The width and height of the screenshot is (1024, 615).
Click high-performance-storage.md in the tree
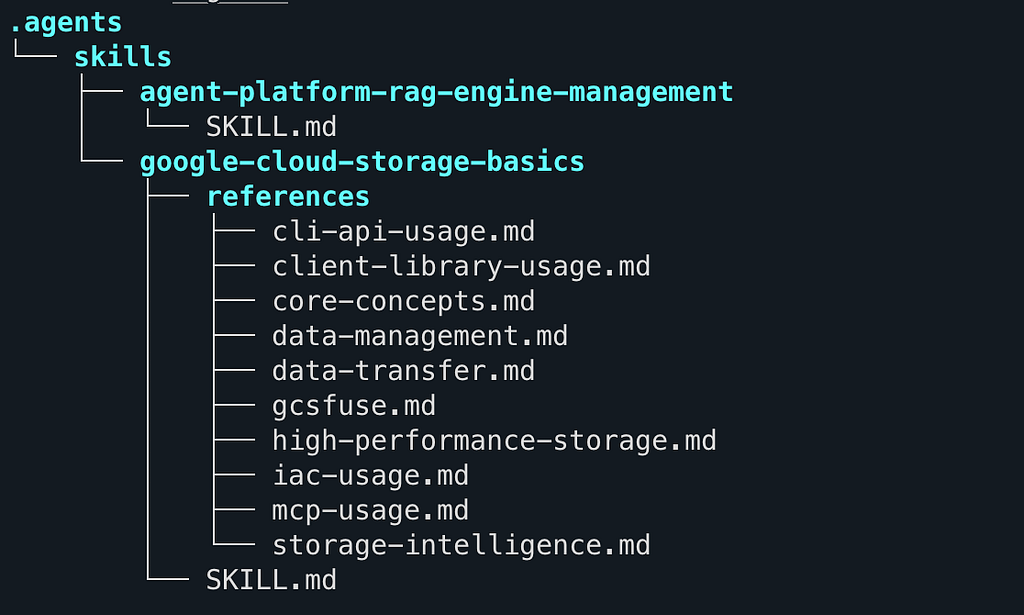point(494,441)
